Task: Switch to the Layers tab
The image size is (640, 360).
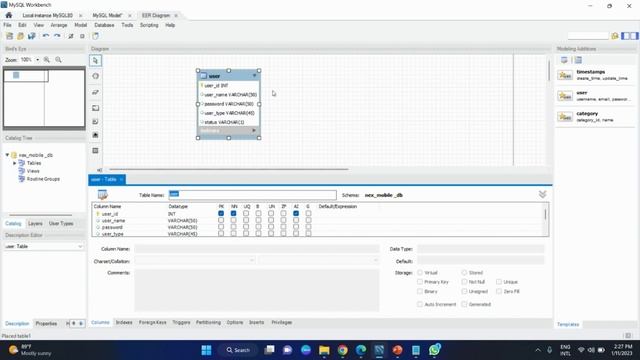Action: point(35,224)
